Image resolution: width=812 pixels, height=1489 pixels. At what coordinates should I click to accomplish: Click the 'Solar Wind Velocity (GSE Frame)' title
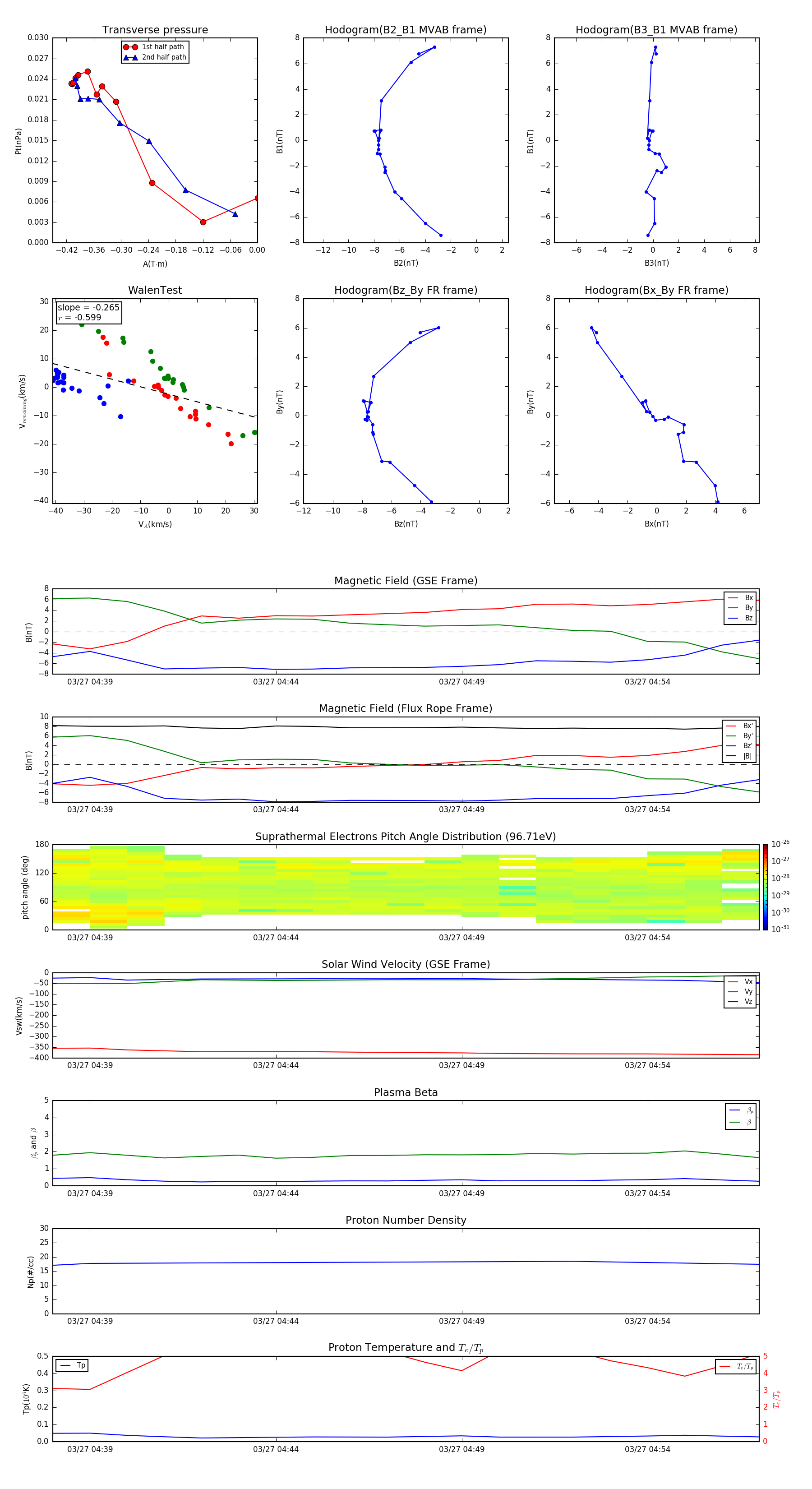pos(406,964)
